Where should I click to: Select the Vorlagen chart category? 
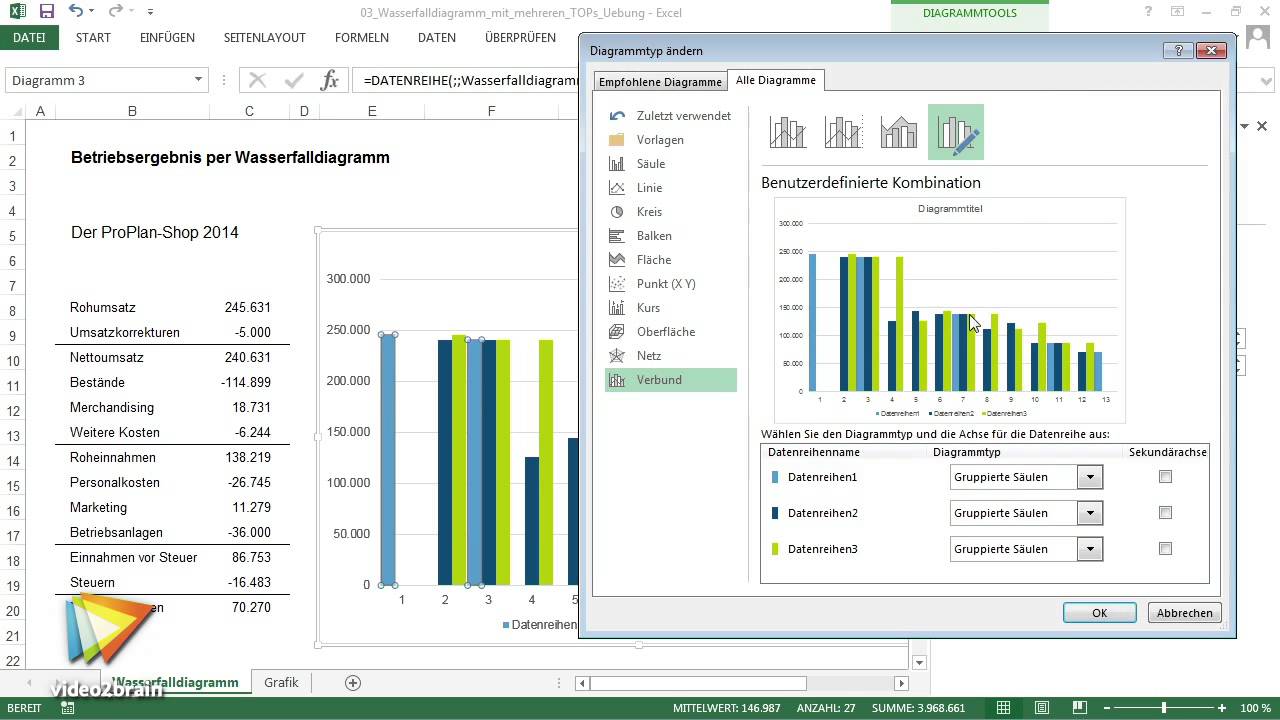[671, 140]
